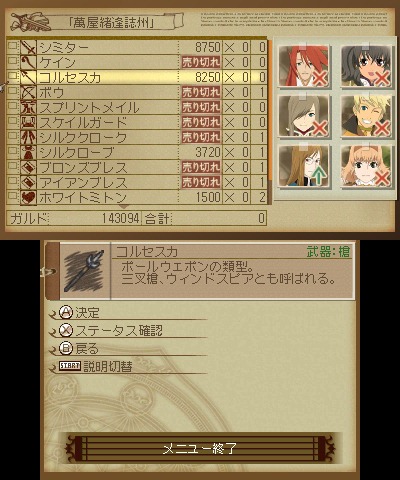Screen dimensions: 400x480
Task: Click the sword icon next to シミター
Action: [28, 48]
